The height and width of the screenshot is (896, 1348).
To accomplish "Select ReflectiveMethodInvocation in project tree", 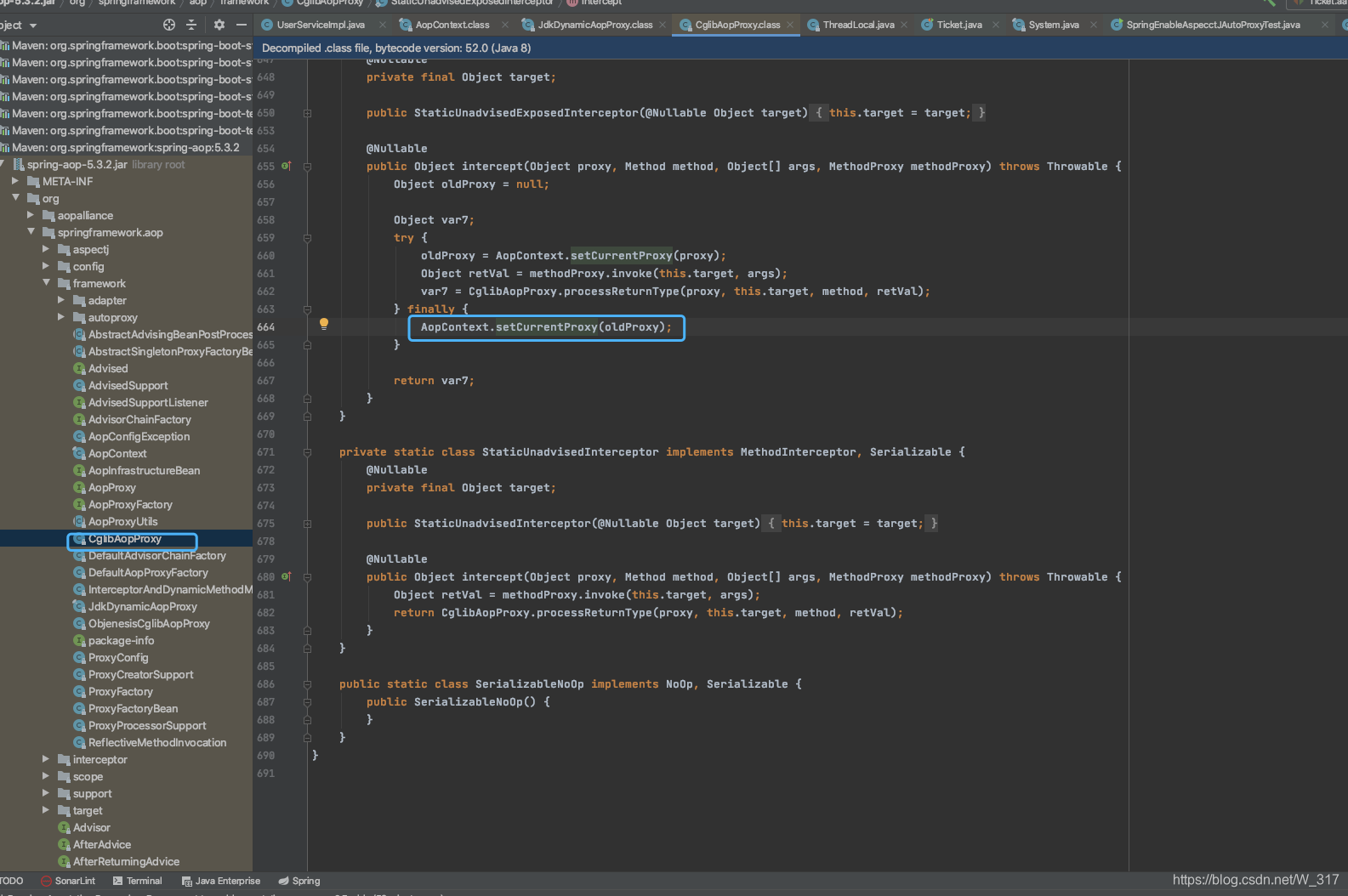I will click(x=157, y=742).
